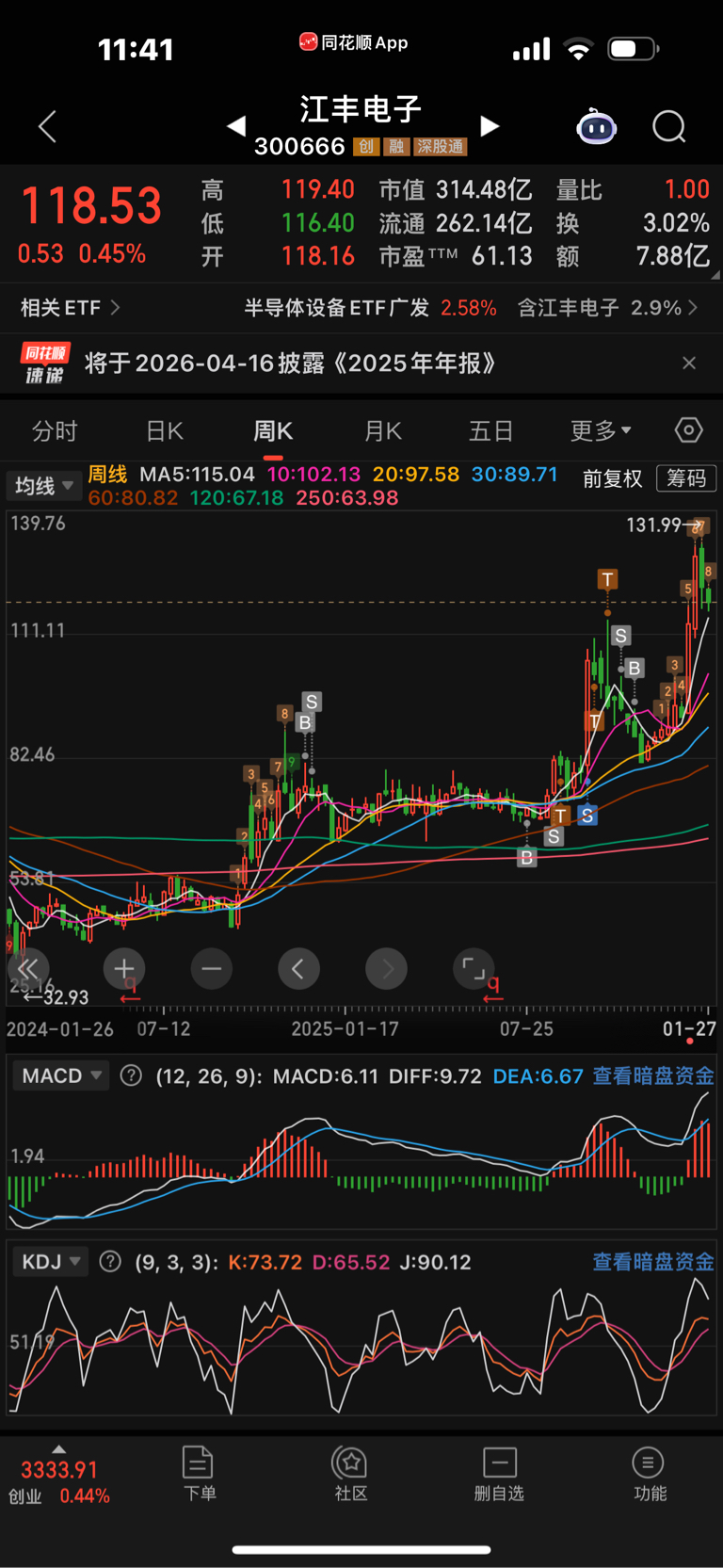Tap the B marker near the 07-25 low
The width and height of the screenshot is (723, 1568).
527,857
